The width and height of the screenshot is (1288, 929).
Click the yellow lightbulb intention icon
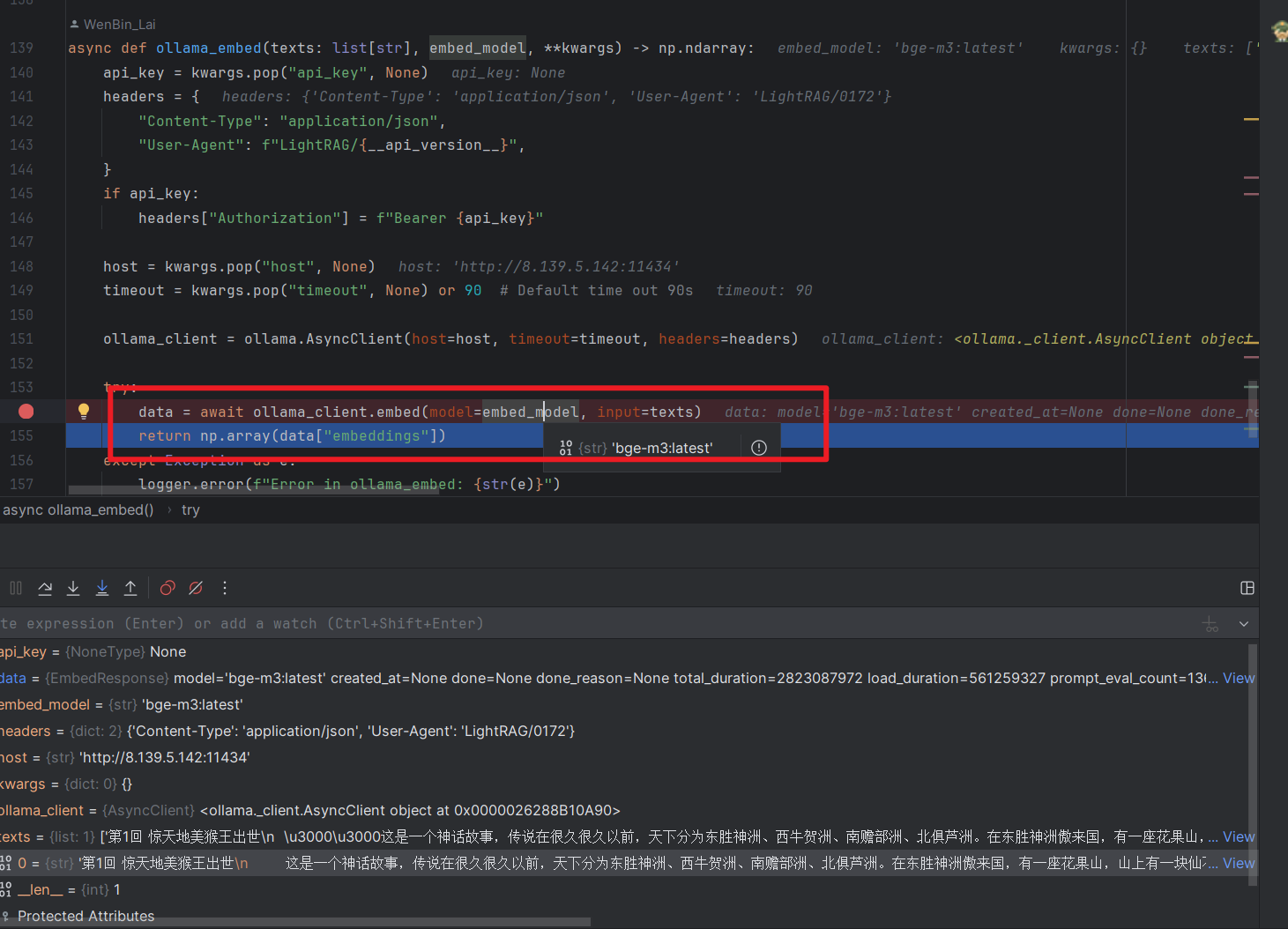coord(84,411)
